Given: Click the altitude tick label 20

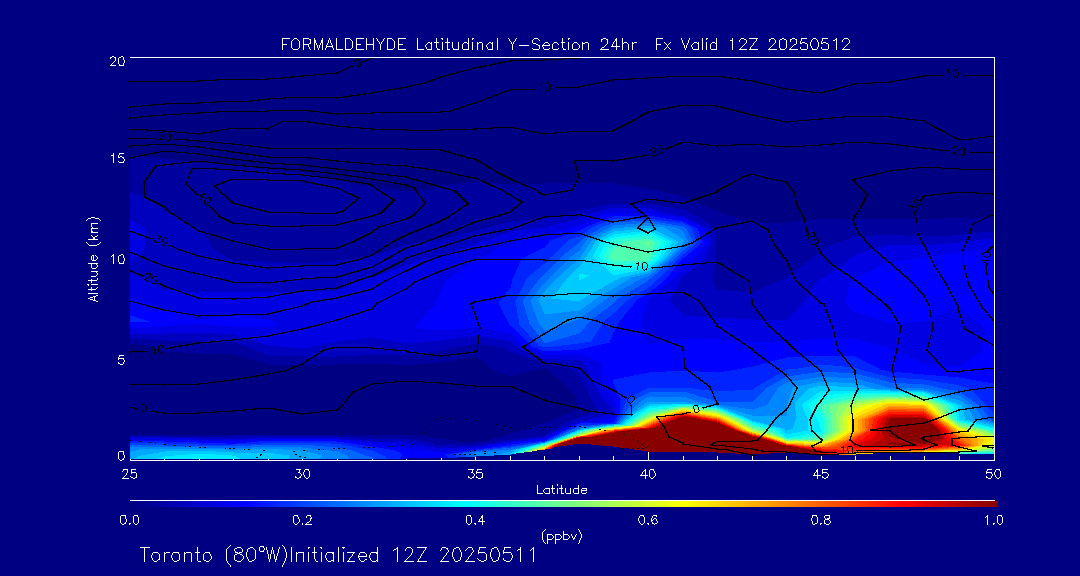Looking at the screenshot, I should tap(116, 61).
